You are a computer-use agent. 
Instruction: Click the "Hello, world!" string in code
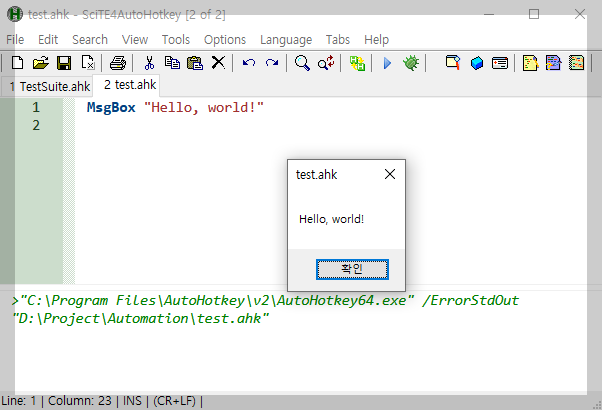pyautogui.click(x=204, y=107)
